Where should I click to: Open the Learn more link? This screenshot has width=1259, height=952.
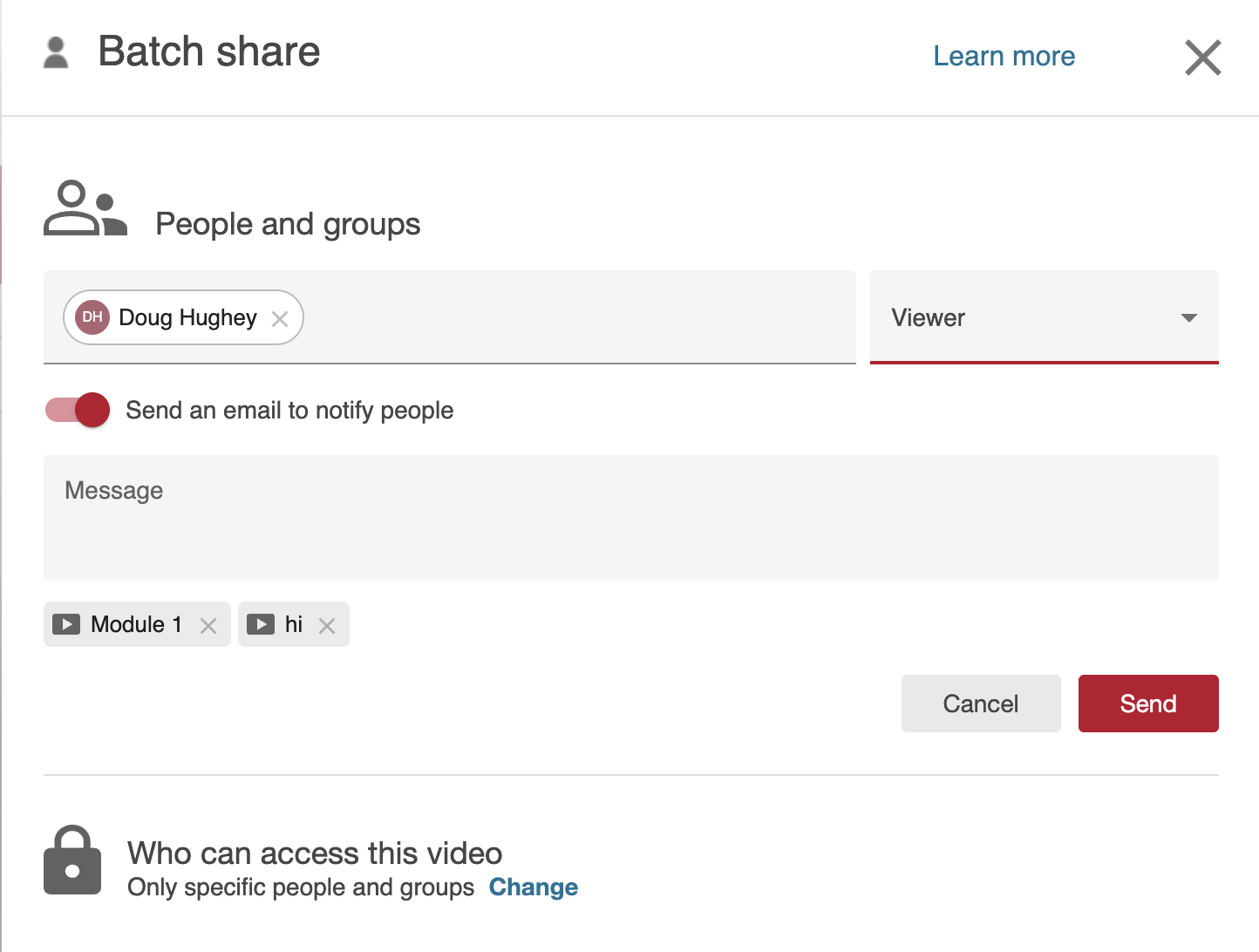click(x=1004, y=56)
